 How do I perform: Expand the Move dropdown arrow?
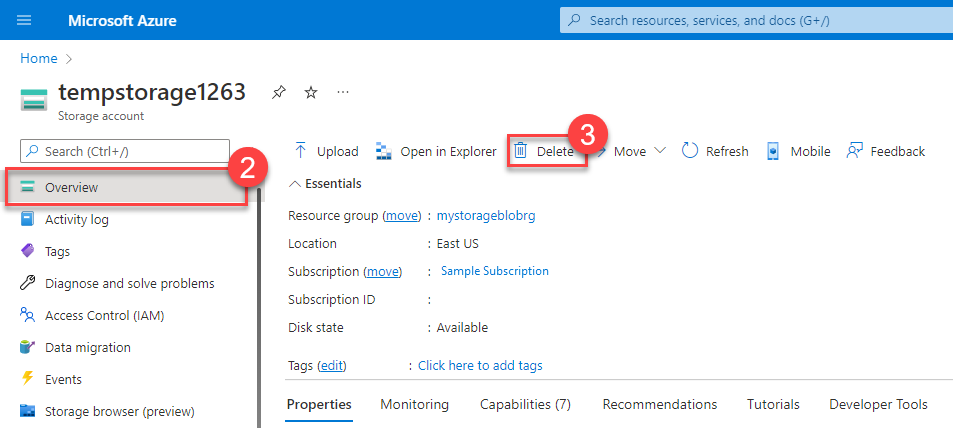(x=660, y=151)
